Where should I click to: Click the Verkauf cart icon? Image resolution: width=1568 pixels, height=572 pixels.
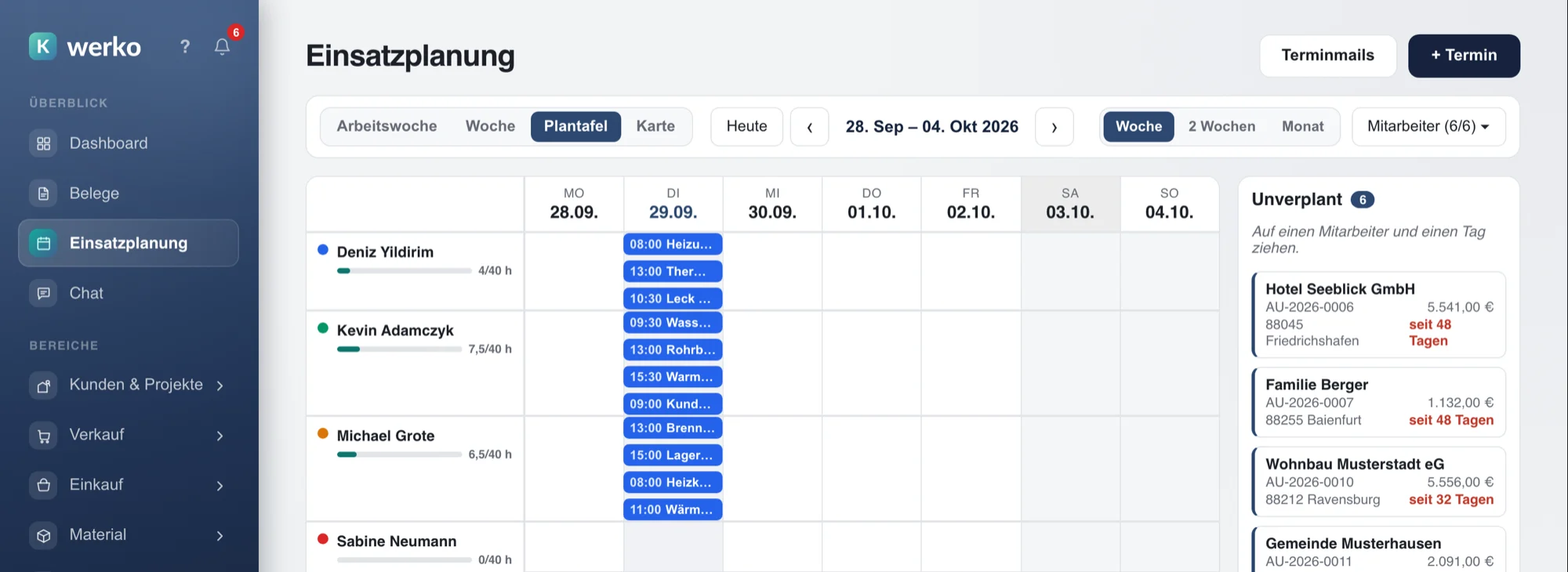pos(43,436)
